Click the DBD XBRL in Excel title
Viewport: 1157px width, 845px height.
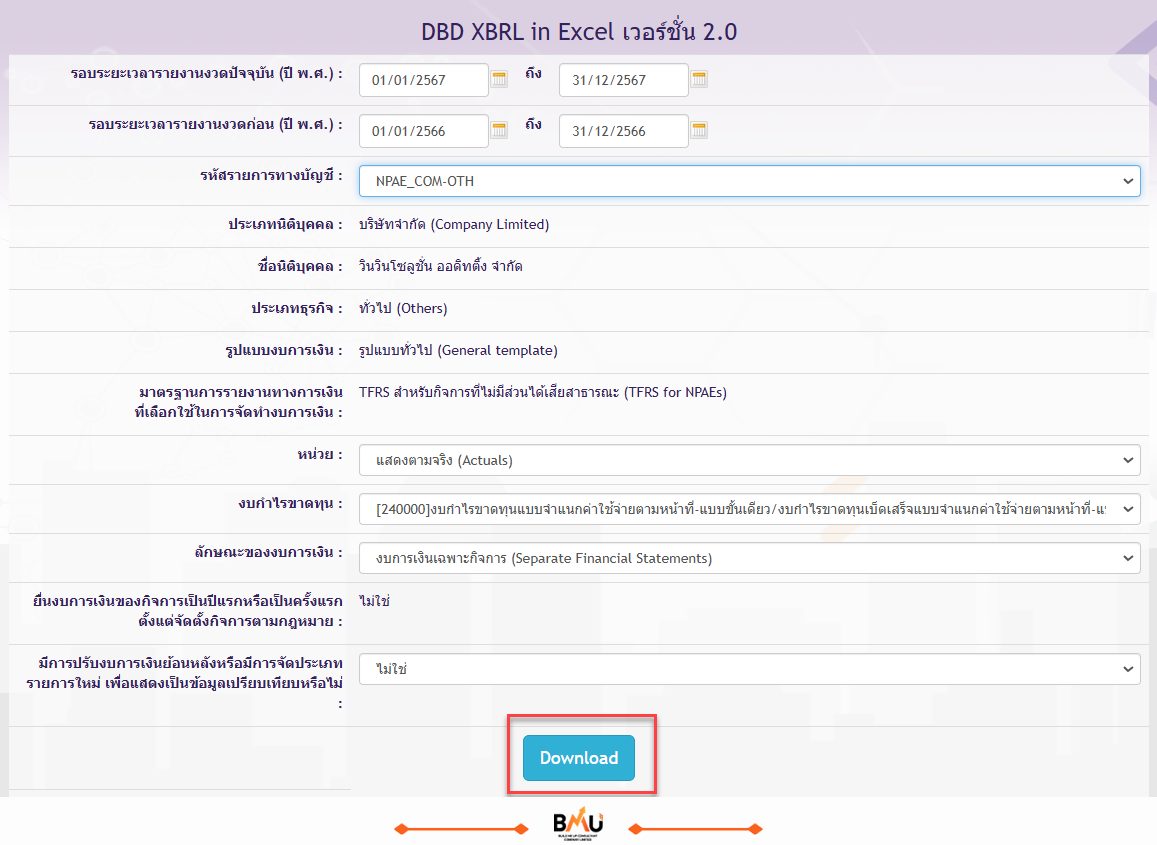[578, 31]
